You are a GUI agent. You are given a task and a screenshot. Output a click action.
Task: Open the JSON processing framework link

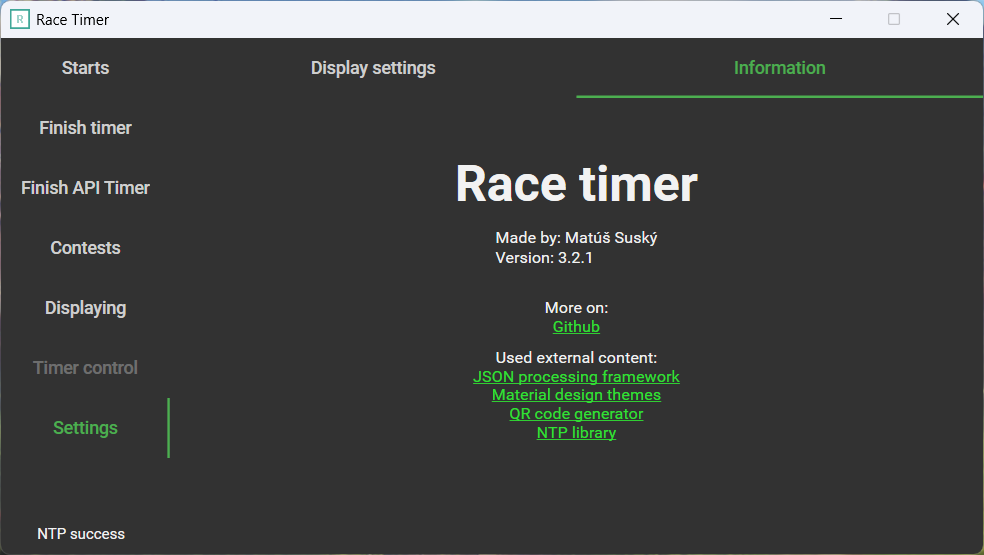click(576, 377)
